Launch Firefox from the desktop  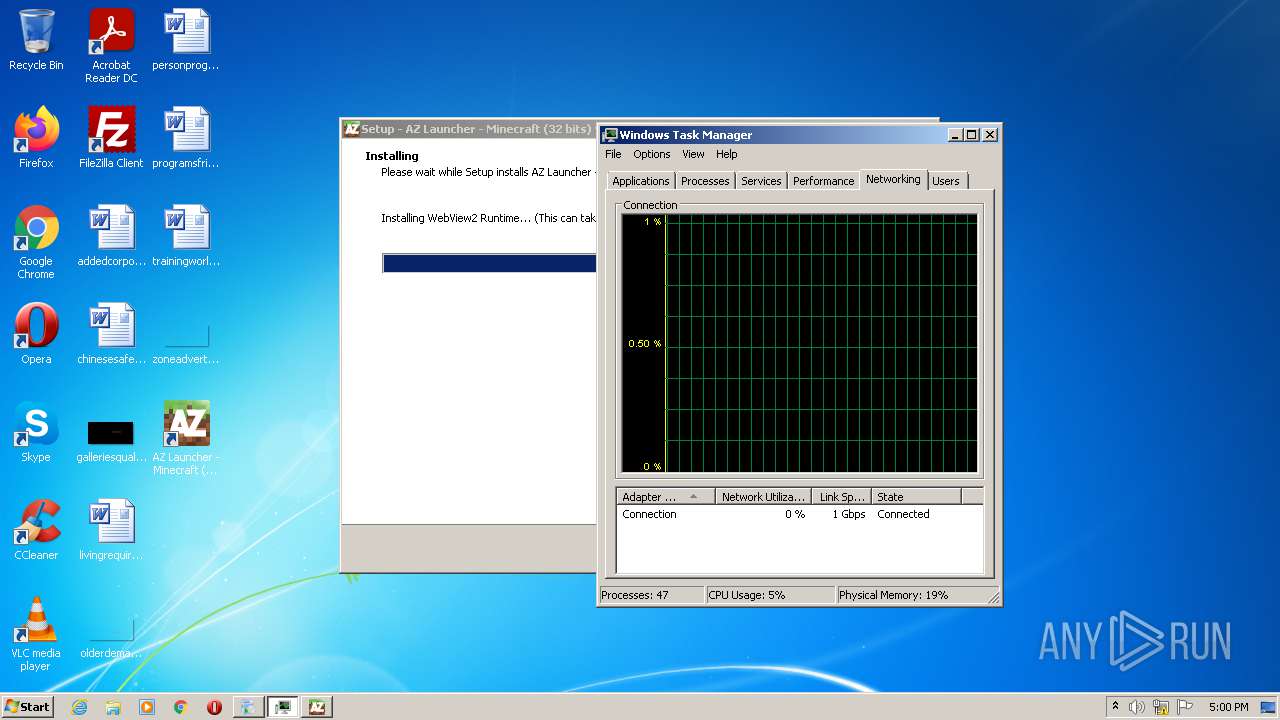(36, 138)
